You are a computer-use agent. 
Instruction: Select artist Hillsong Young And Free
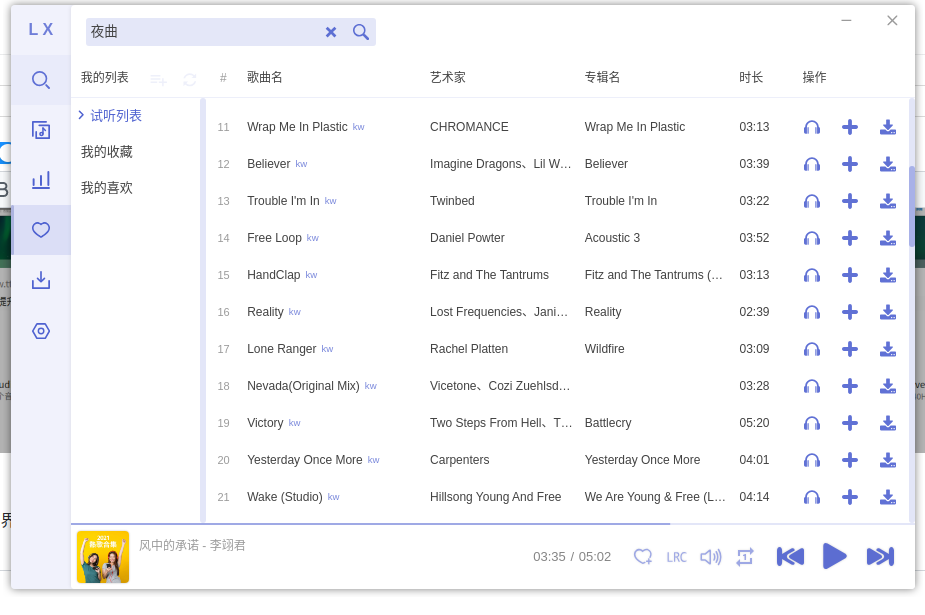pyautogui.click(x=496, y=497)
